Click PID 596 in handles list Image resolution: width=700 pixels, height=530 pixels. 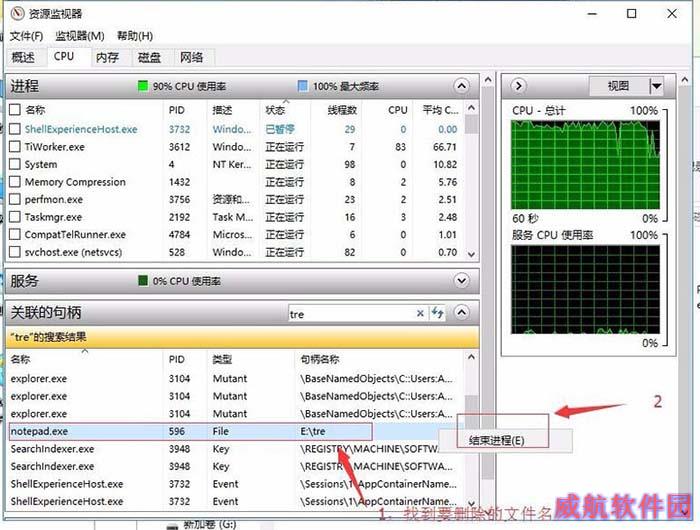coord(177,431)
